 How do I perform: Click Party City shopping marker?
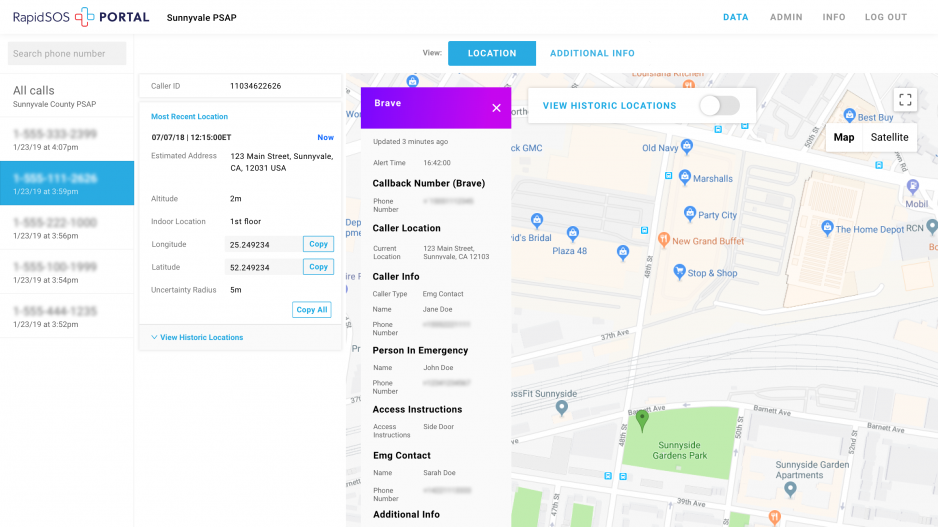690,213
